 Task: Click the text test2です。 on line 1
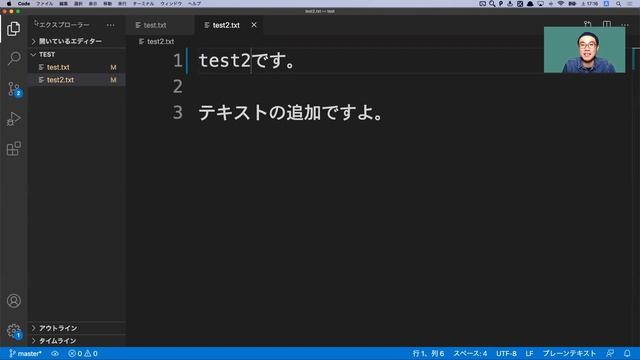246,61
